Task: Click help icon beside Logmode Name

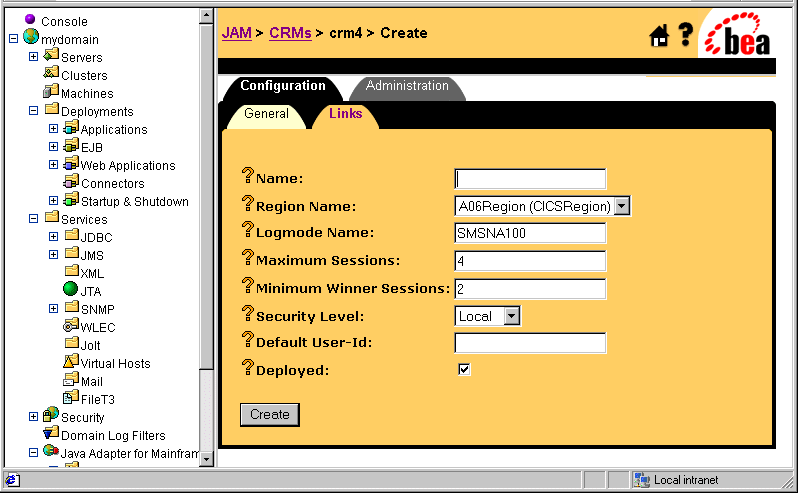Action: tap(247, 229)
